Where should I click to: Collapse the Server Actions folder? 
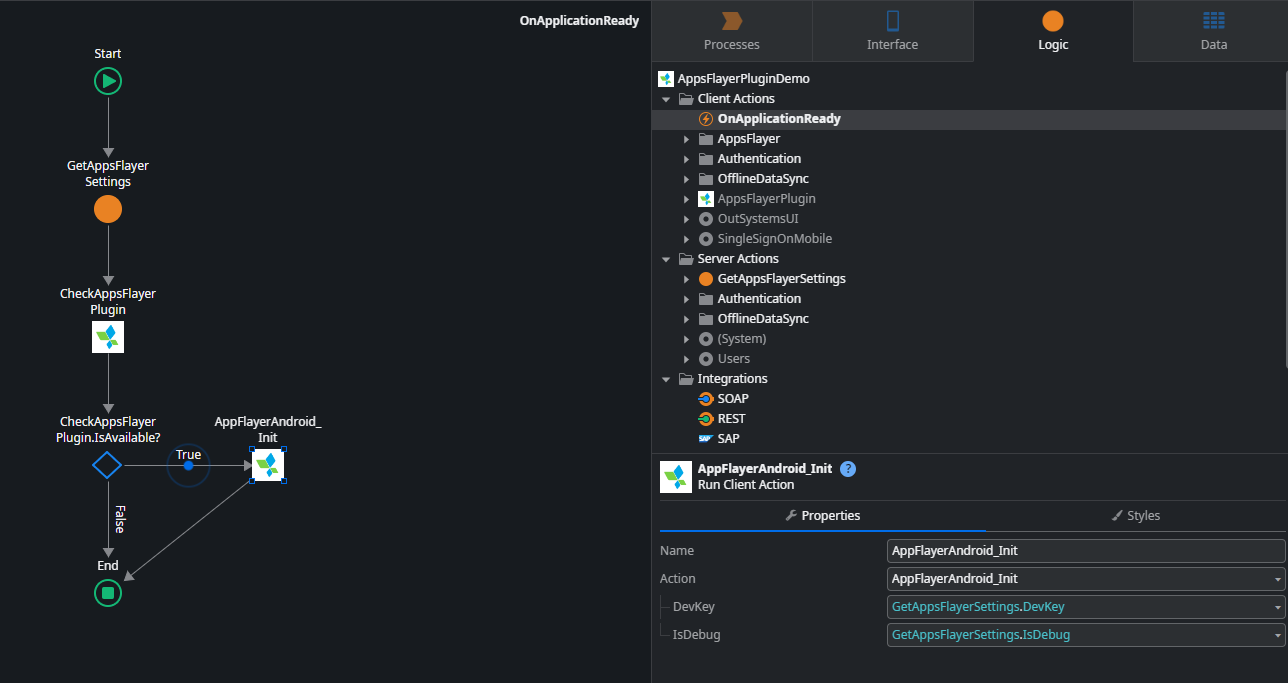tap(666, 259)
